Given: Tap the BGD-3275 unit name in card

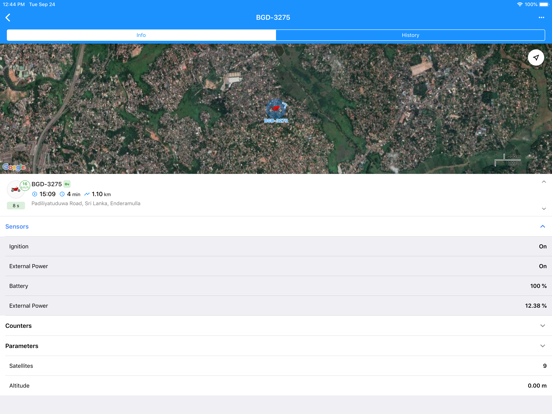Looking at the screenshot, I should (x=46, y=184).
